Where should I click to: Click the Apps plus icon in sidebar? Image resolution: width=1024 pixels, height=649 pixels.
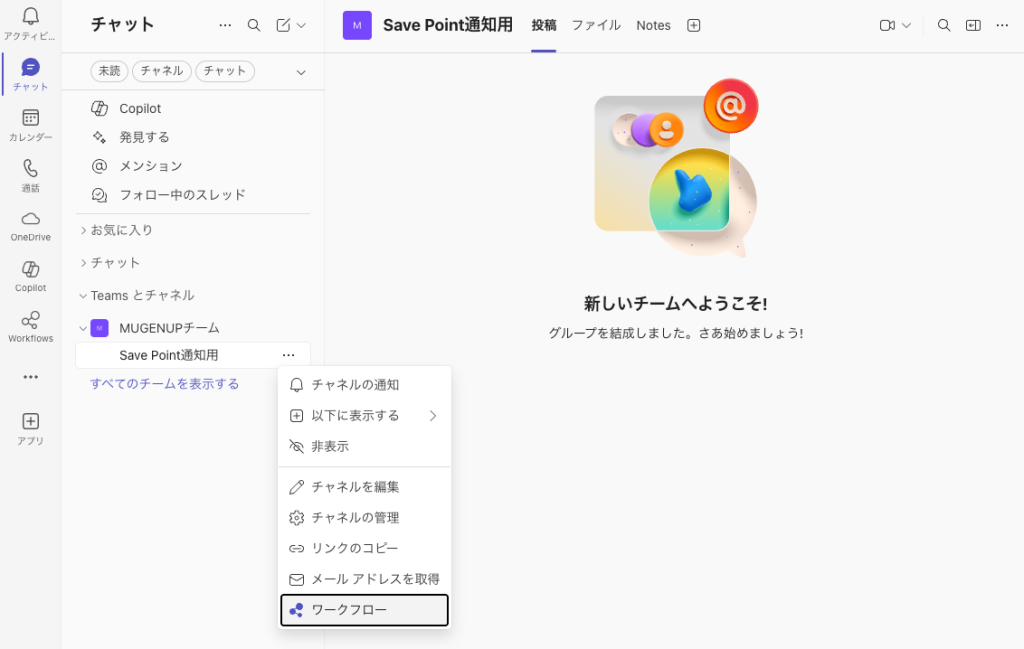(x=30, y=422)
